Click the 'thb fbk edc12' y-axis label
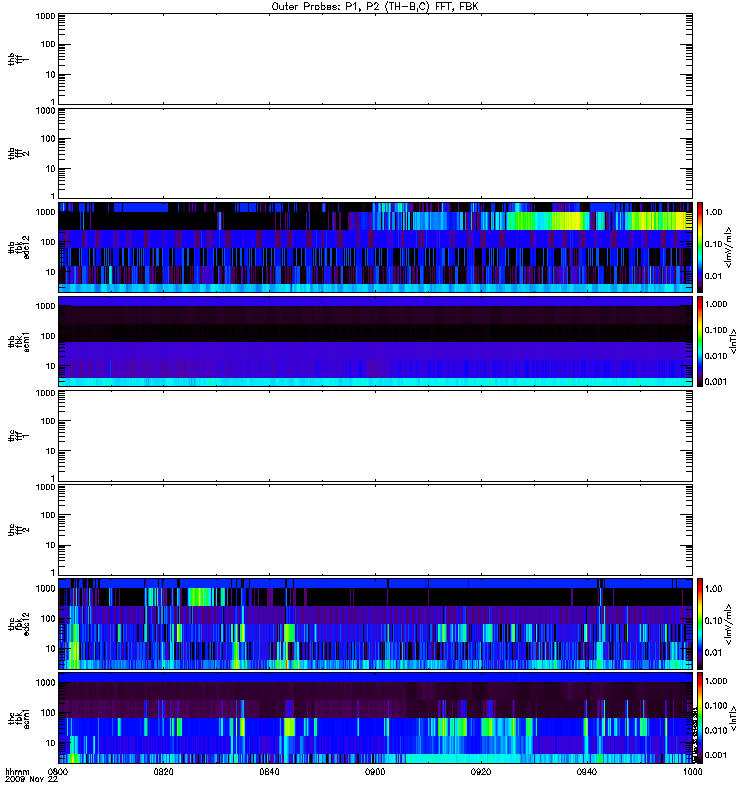750x800 pixels. point(18,247)
